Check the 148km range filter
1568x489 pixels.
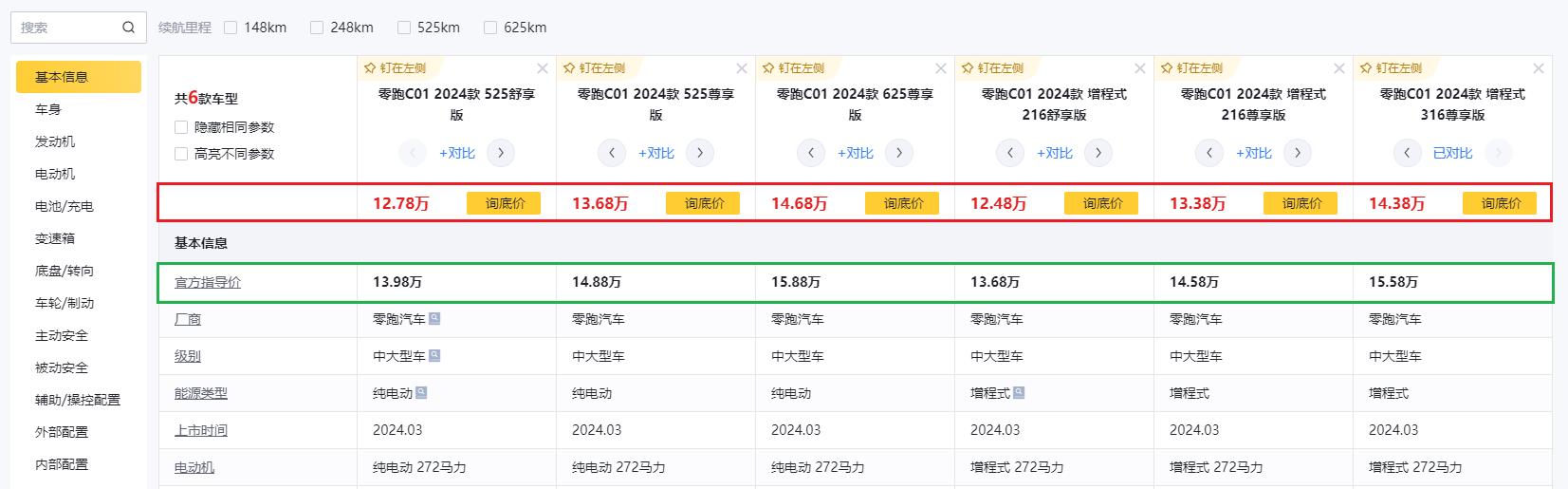[231, 28]
